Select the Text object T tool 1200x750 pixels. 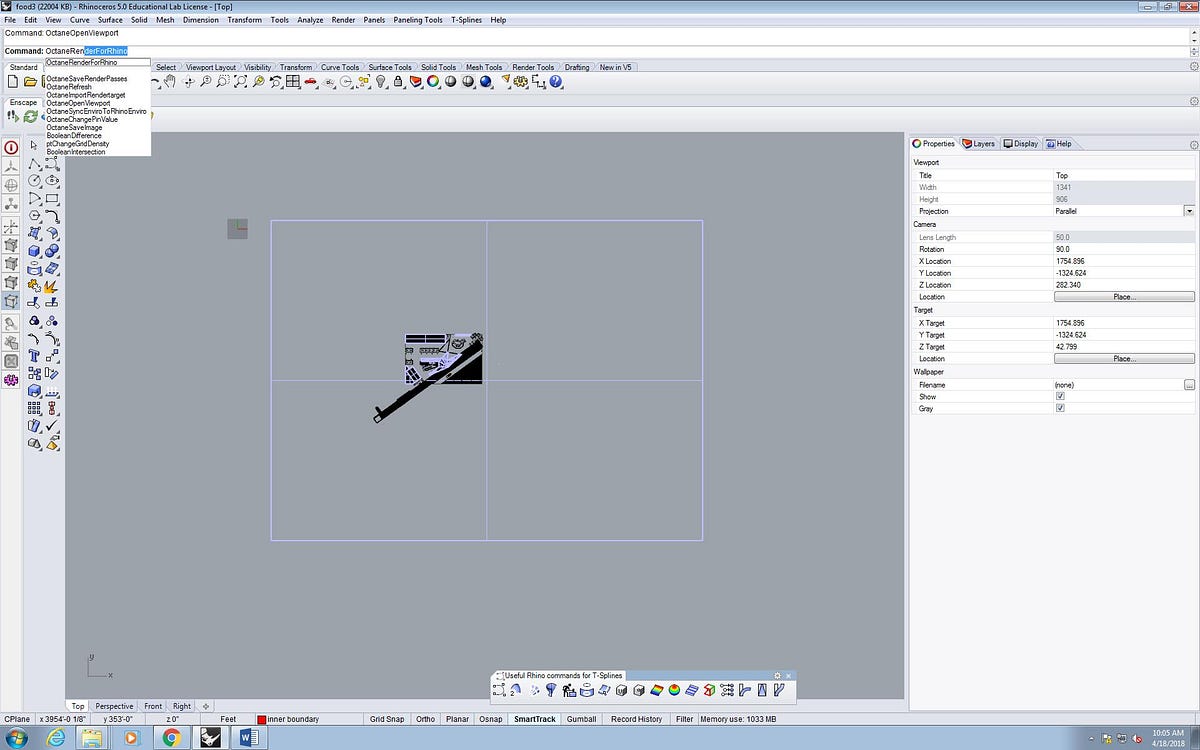pos(34,354)
